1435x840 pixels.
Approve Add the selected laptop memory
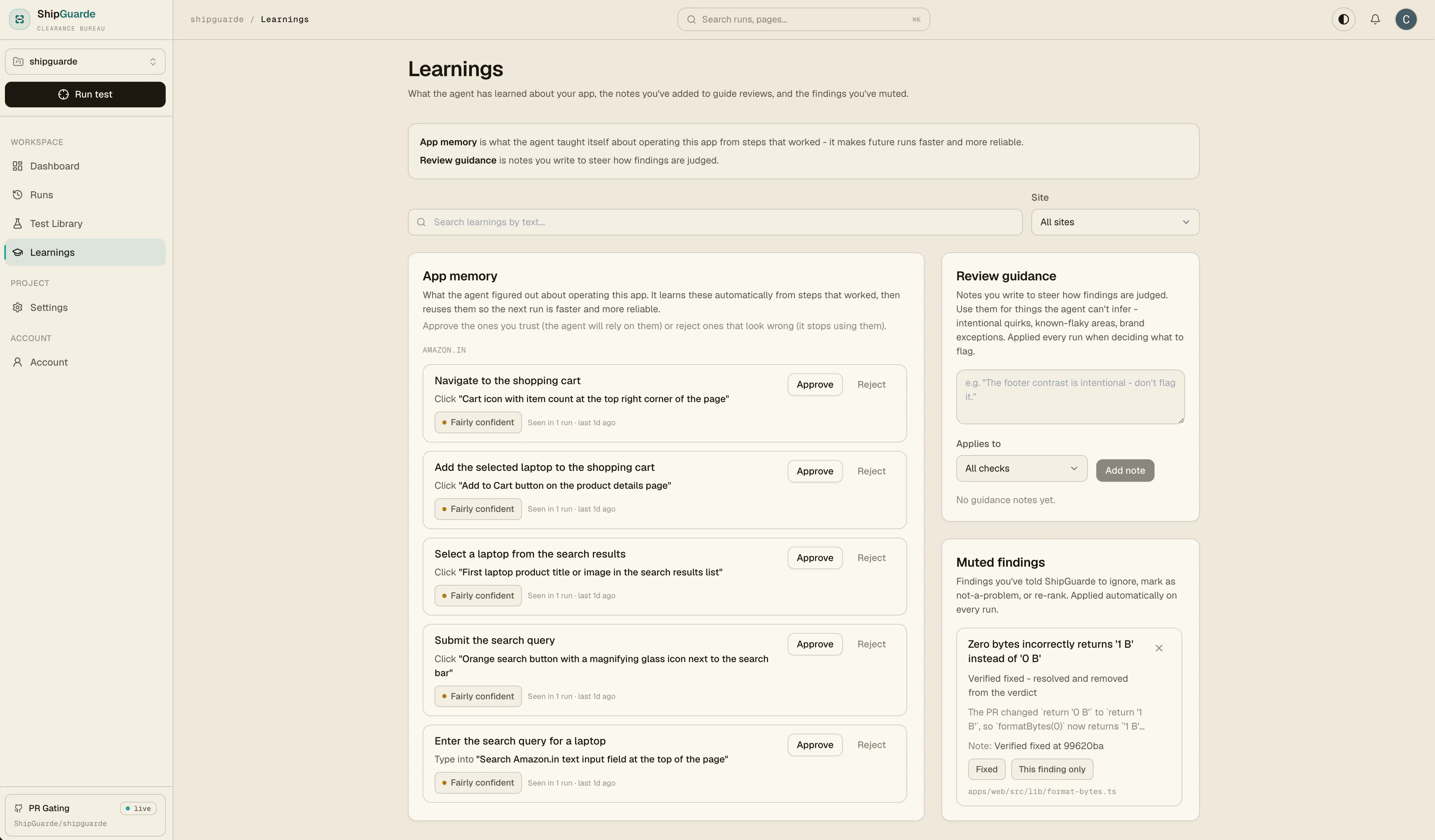(x=814, y=471)
